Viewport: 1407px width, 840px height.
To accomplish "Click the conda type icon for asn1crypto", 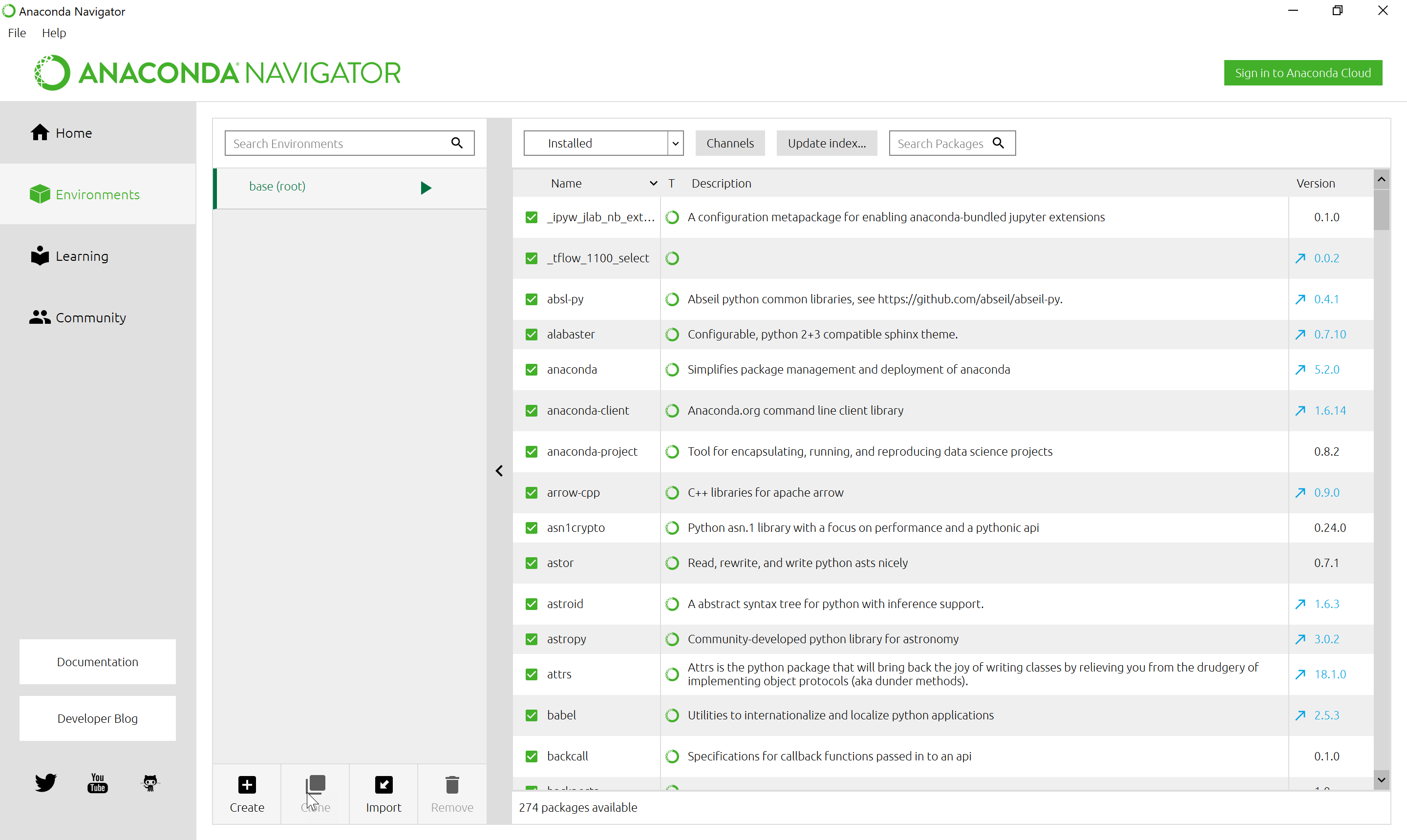I will [x=672, y=527].
